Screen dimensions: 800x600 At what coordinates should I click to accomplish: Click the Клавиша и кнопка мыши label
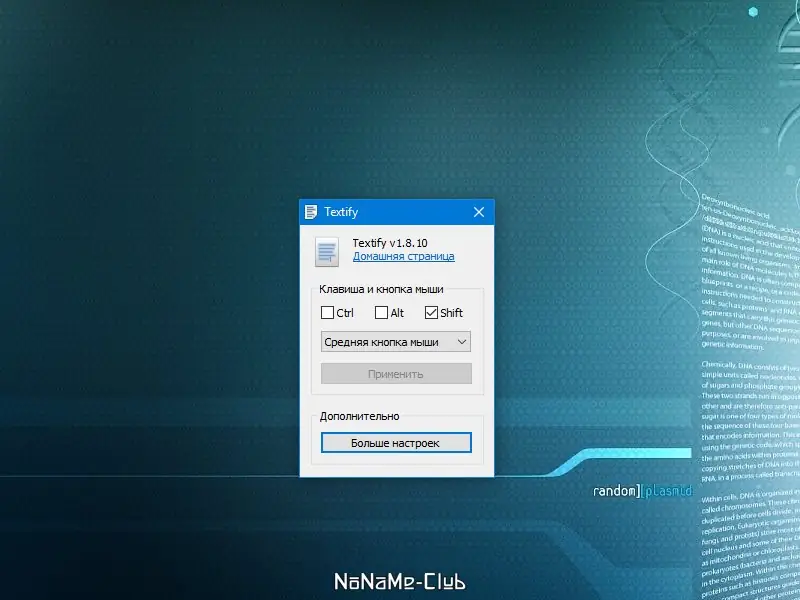[381, 289]
